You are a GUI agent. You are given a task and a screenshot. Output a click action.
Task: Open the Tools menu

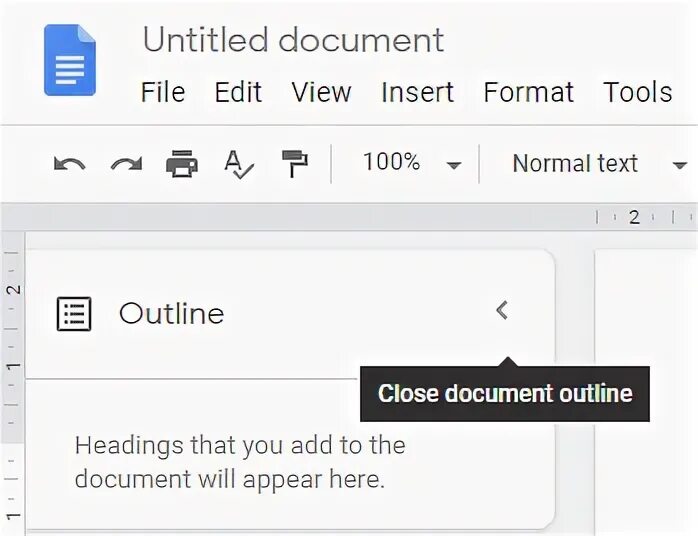point(637,92)
